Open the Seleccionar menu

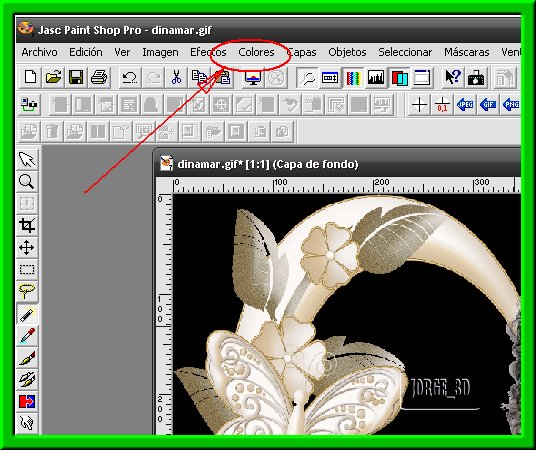[x=405, y=52]
